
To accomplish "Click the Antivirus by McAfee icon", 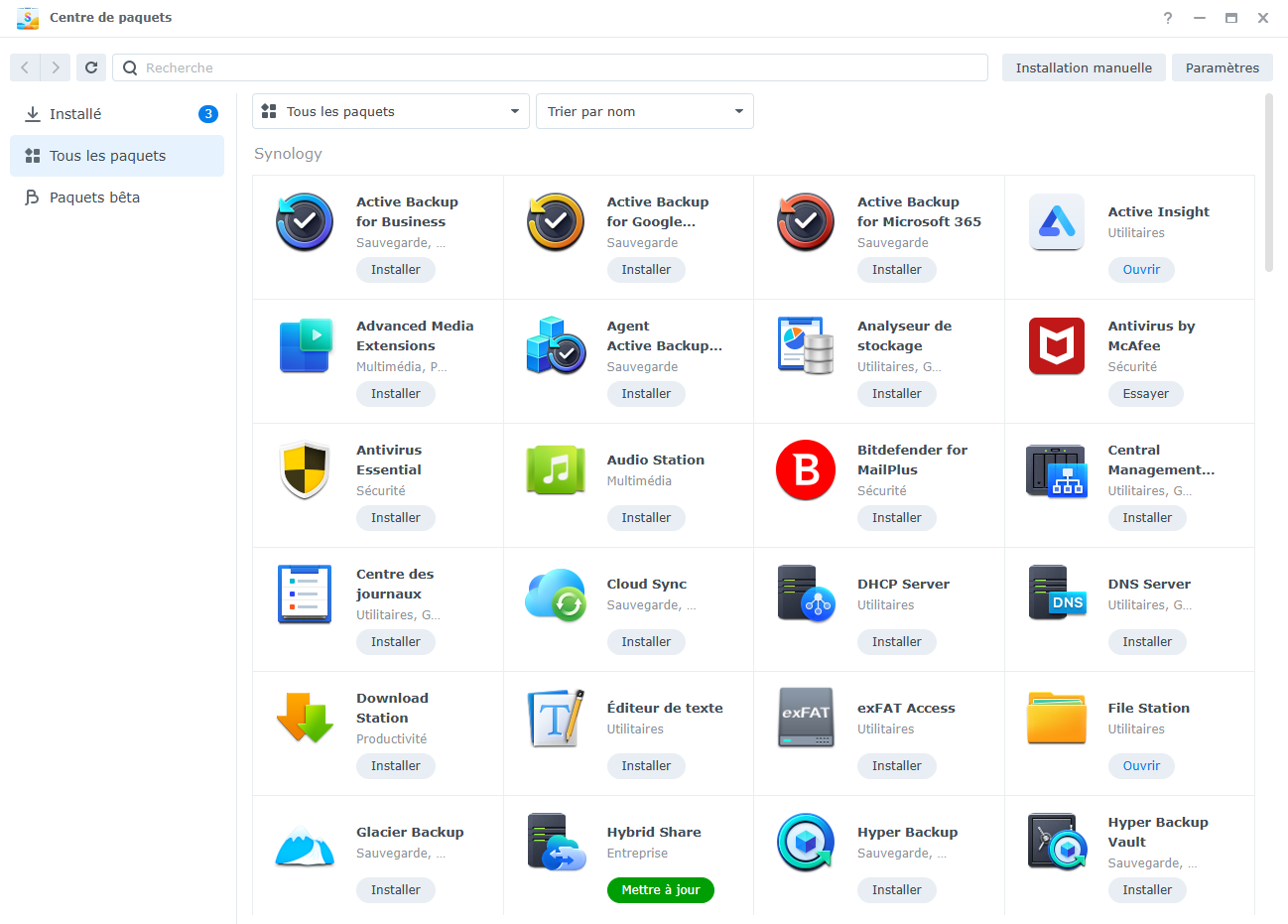I will tap(1056, 346).
